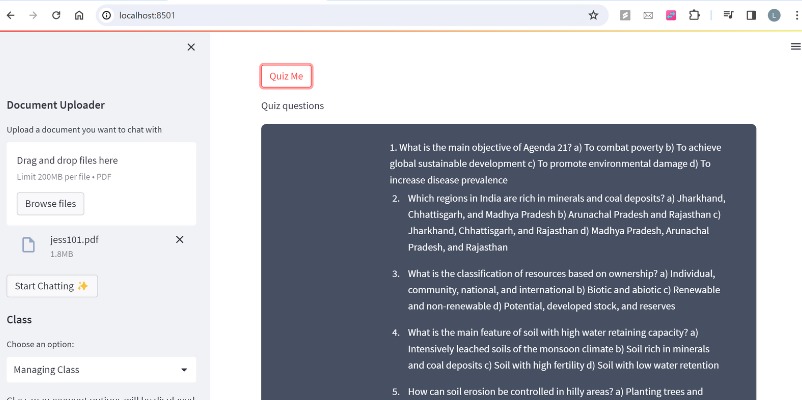Viewport: 802px width, 400px height.
Task: Open the Streamlit hamburger menu
Action: (x=795, y=47)
